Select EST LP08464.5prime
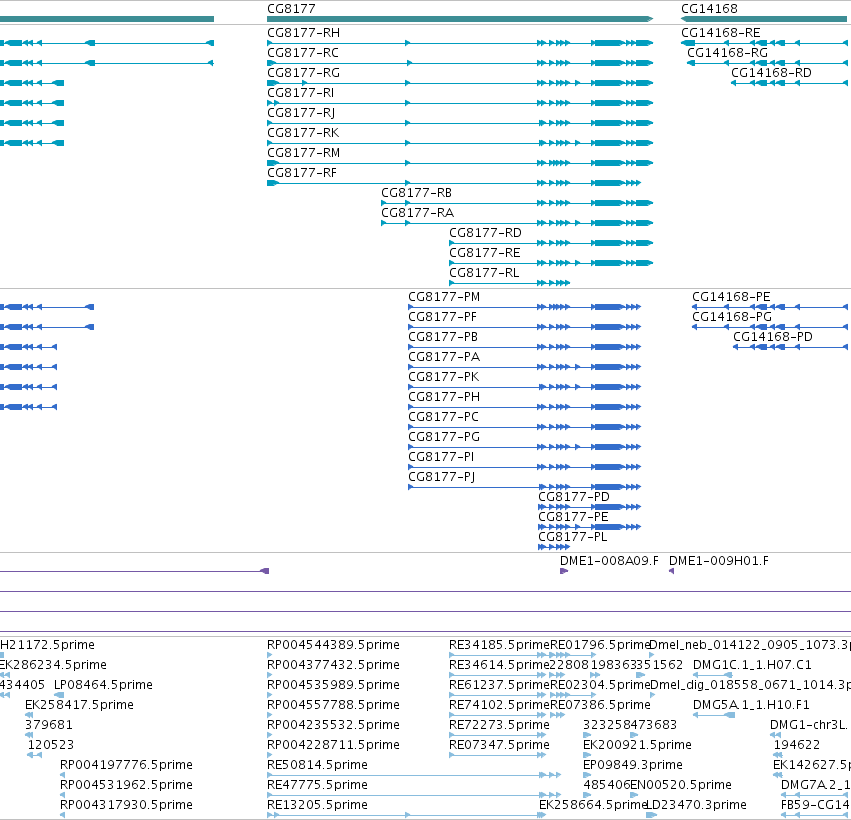Viewport: 851px width, 820px height. click(103, 685)
